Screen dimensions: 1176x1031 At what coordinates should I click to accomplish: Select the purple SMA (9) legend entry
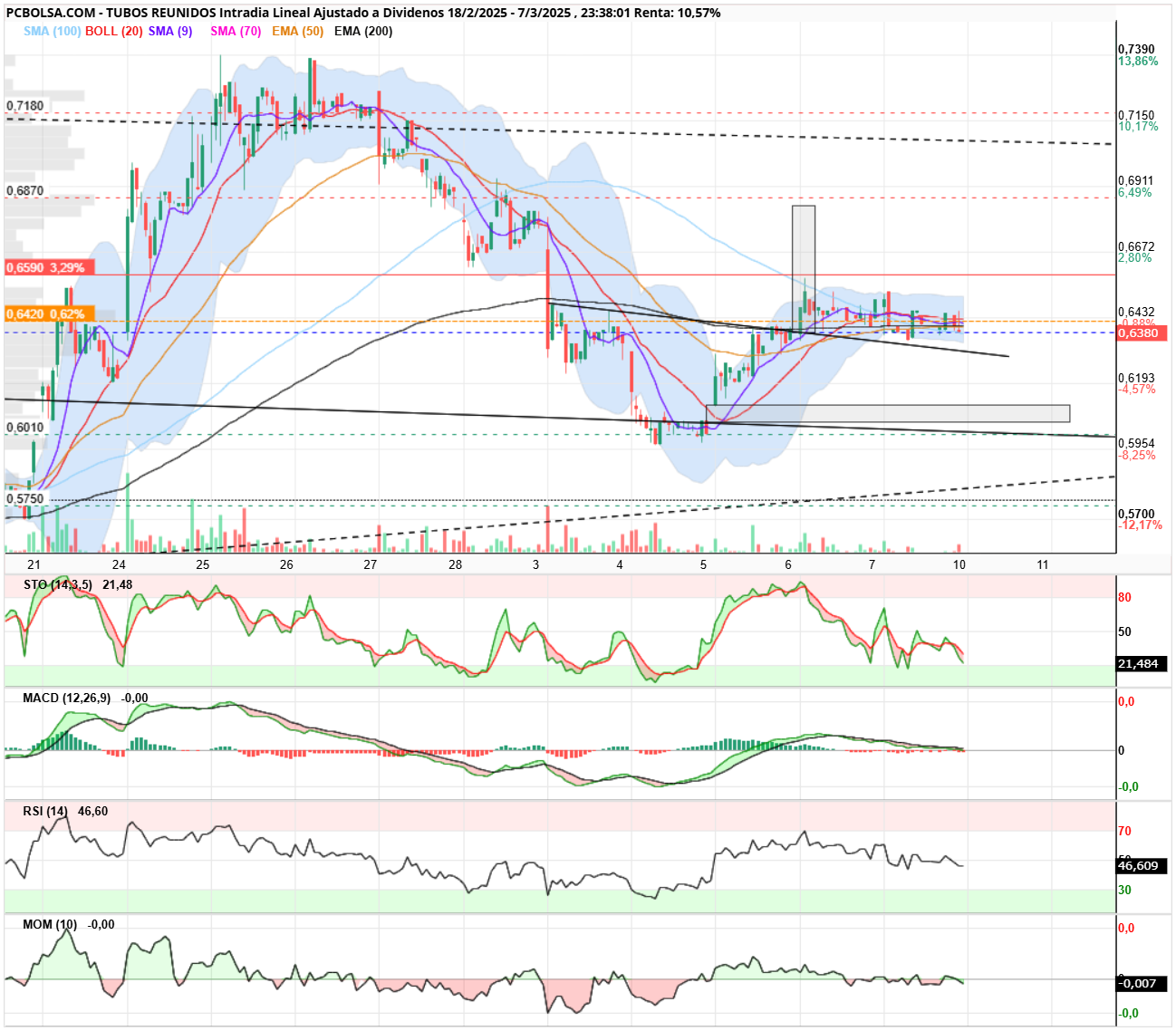[170, 31]
